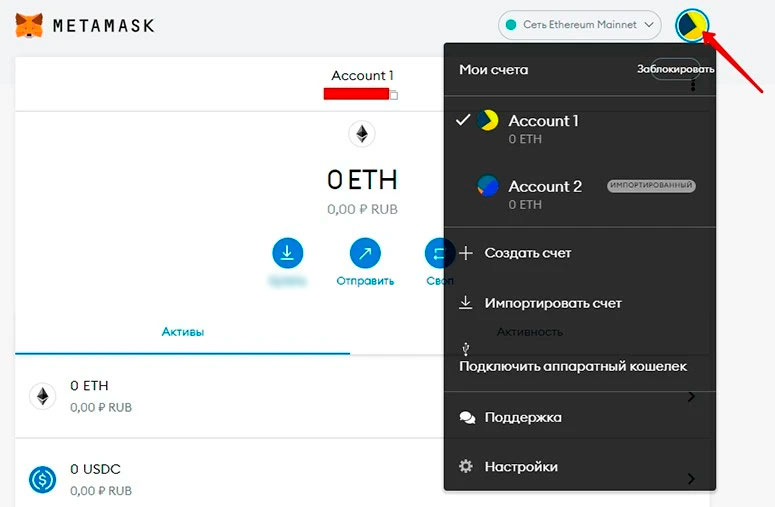Viewport: 775px width, 507px height.
Task: Click the Ethereum logo above balance
Action: click(362, 133)
